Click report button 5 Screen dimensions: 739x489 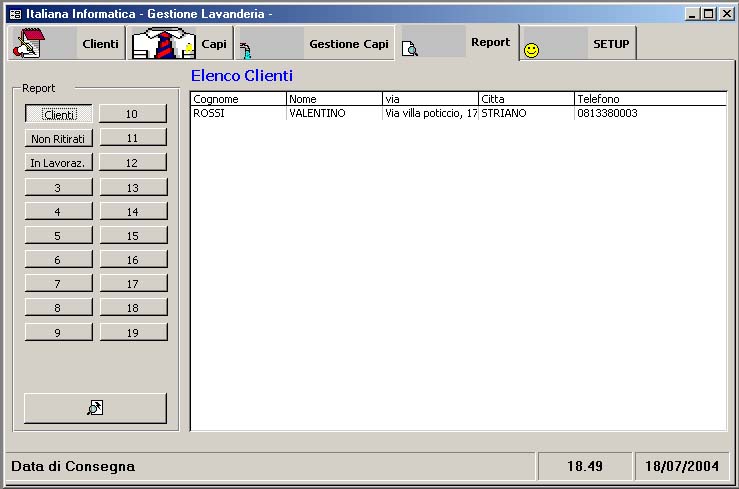(58, 236)
